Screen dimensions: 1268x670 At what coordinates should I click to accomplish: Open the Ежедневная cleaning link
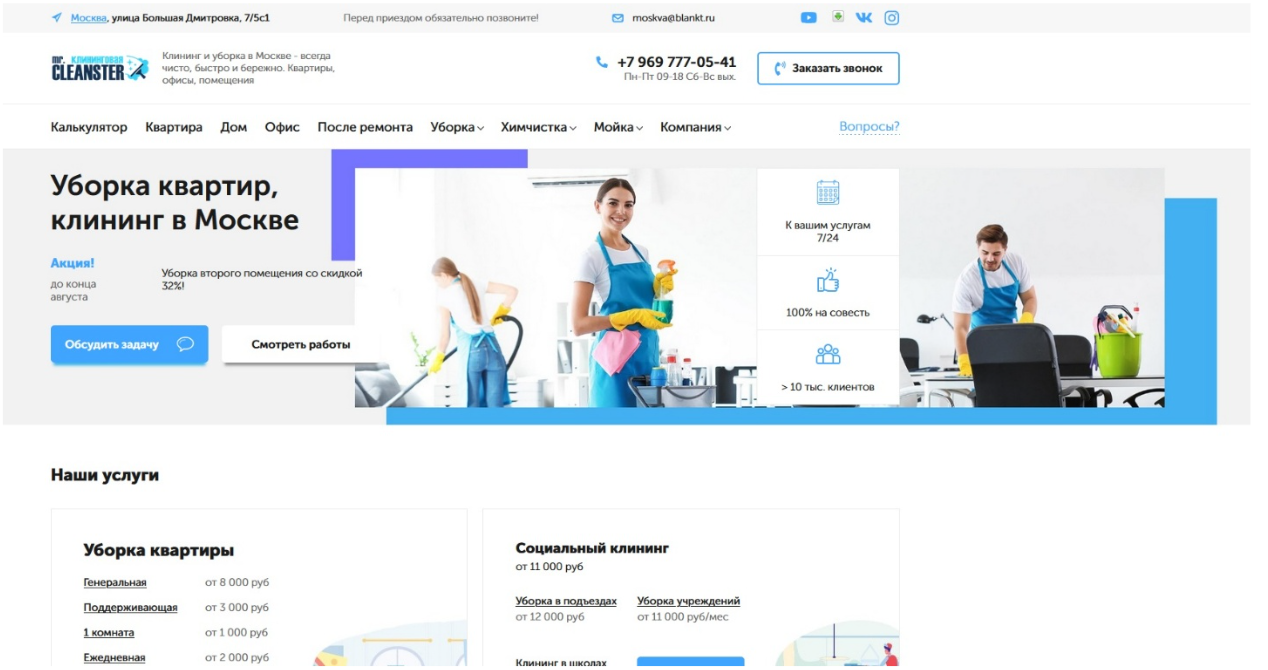click(115, 658)
